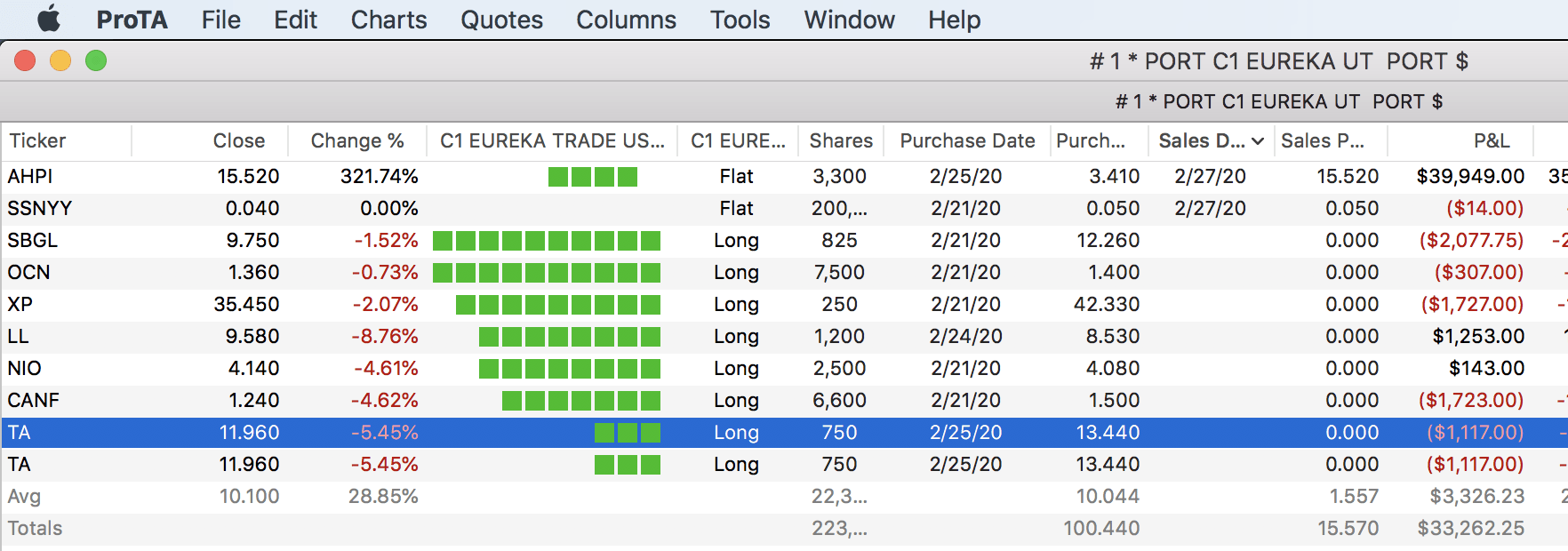Select the AHPI ticker row
Screen dimensions: 1568x551
pyautogui.click(x=30, y=177)
